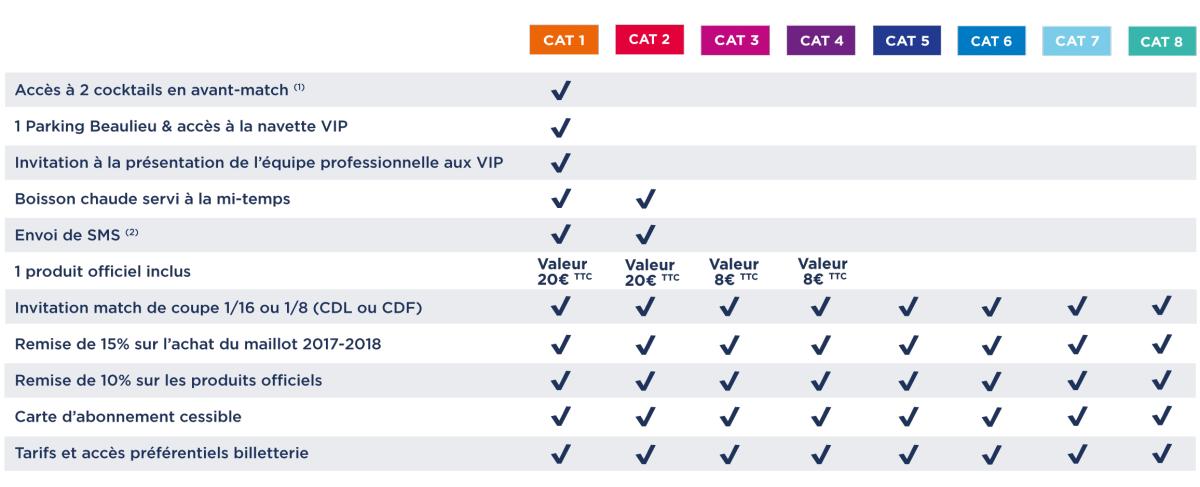Image resolution: width=1200 pixels, height=487 pixels.
Task: Click the 'Remise de 15%' maillot row label
Action: pyautogui.click(x=198, y=345)
